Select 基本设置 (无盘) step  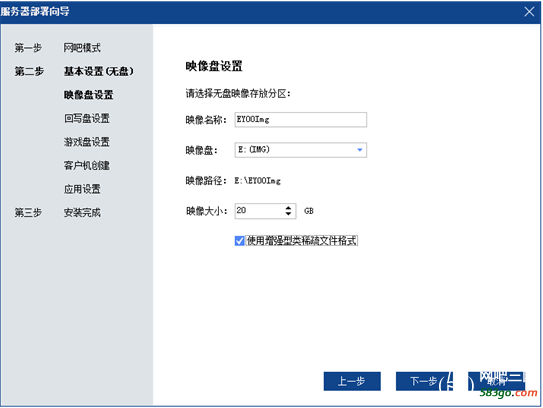(98, 71)
